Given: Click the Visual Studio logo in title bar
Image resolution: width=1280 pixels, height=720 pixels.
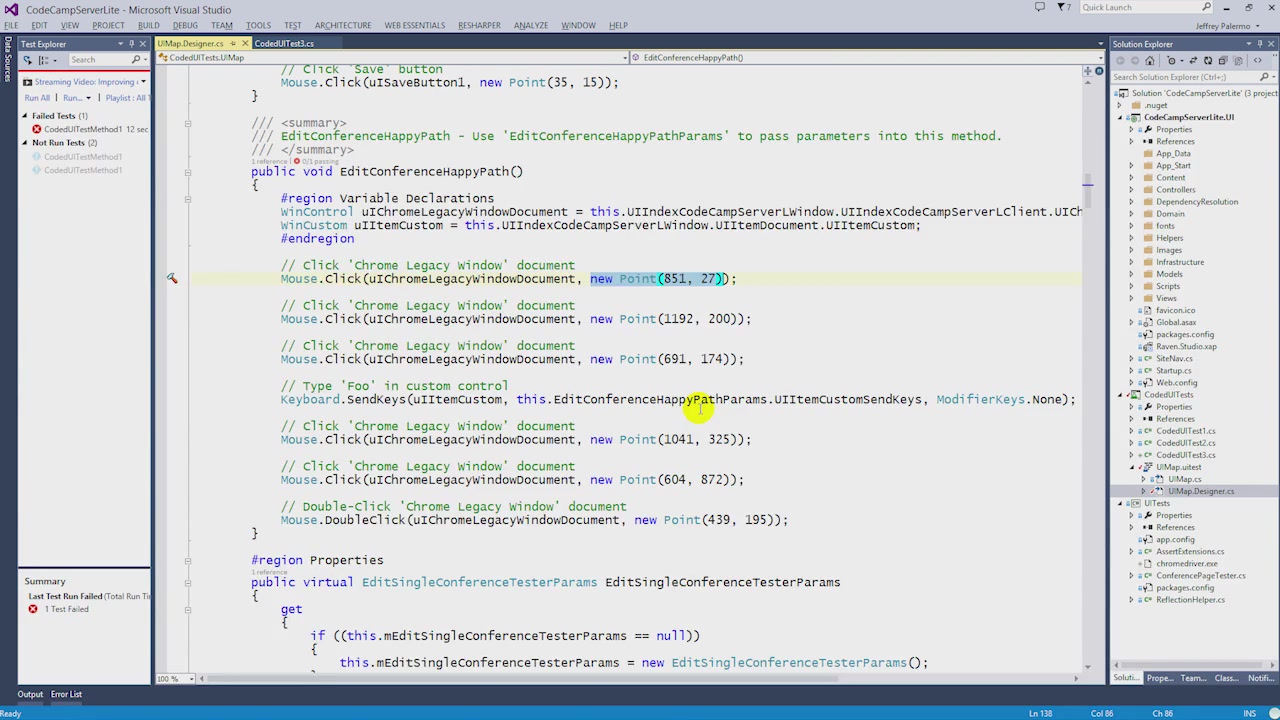Looking at the screenshot, I should (x=10, y=9).
